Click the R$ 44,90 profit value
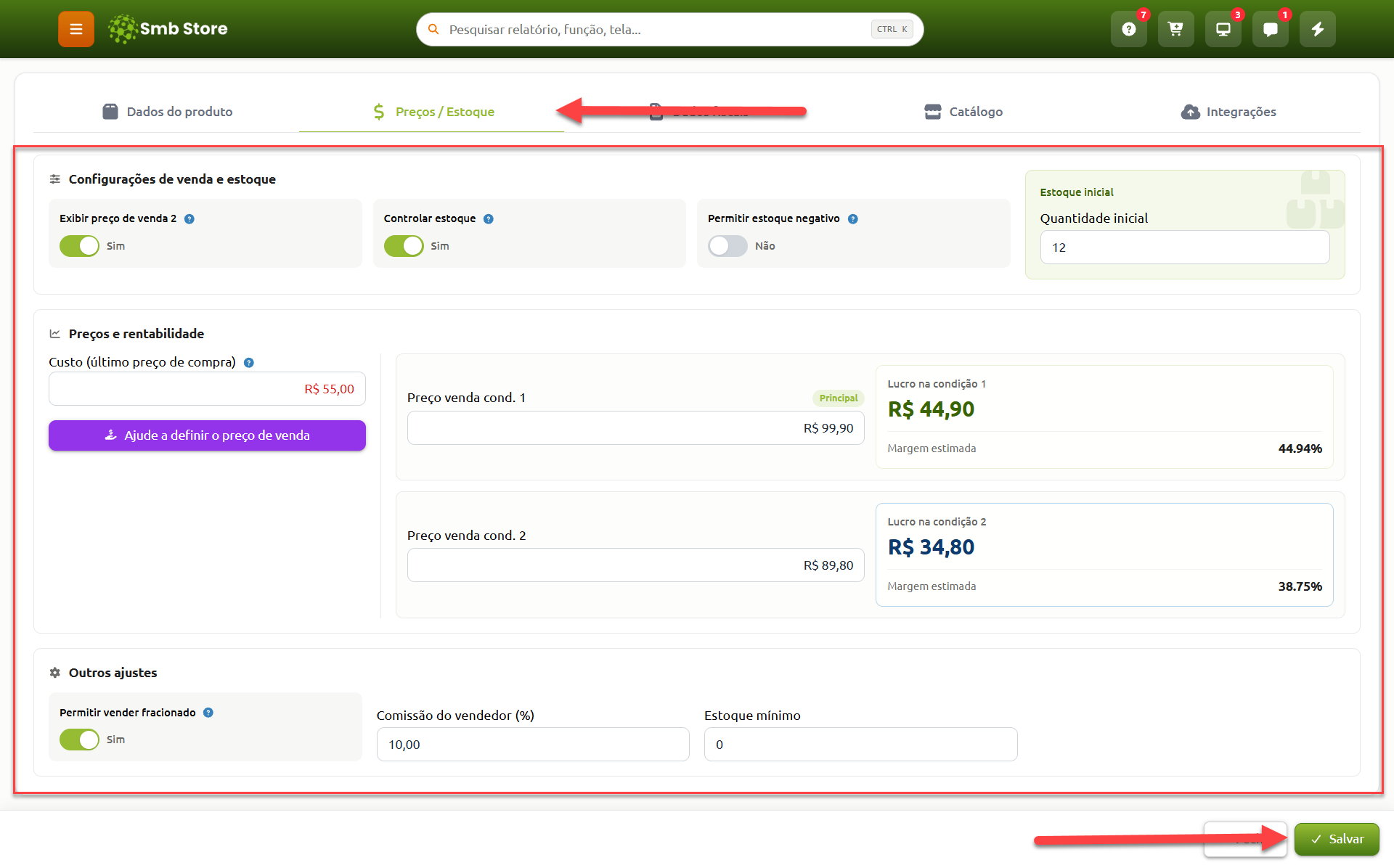Image resolution: width=1394 pixels, height=868 pixels. pos(931,409)
